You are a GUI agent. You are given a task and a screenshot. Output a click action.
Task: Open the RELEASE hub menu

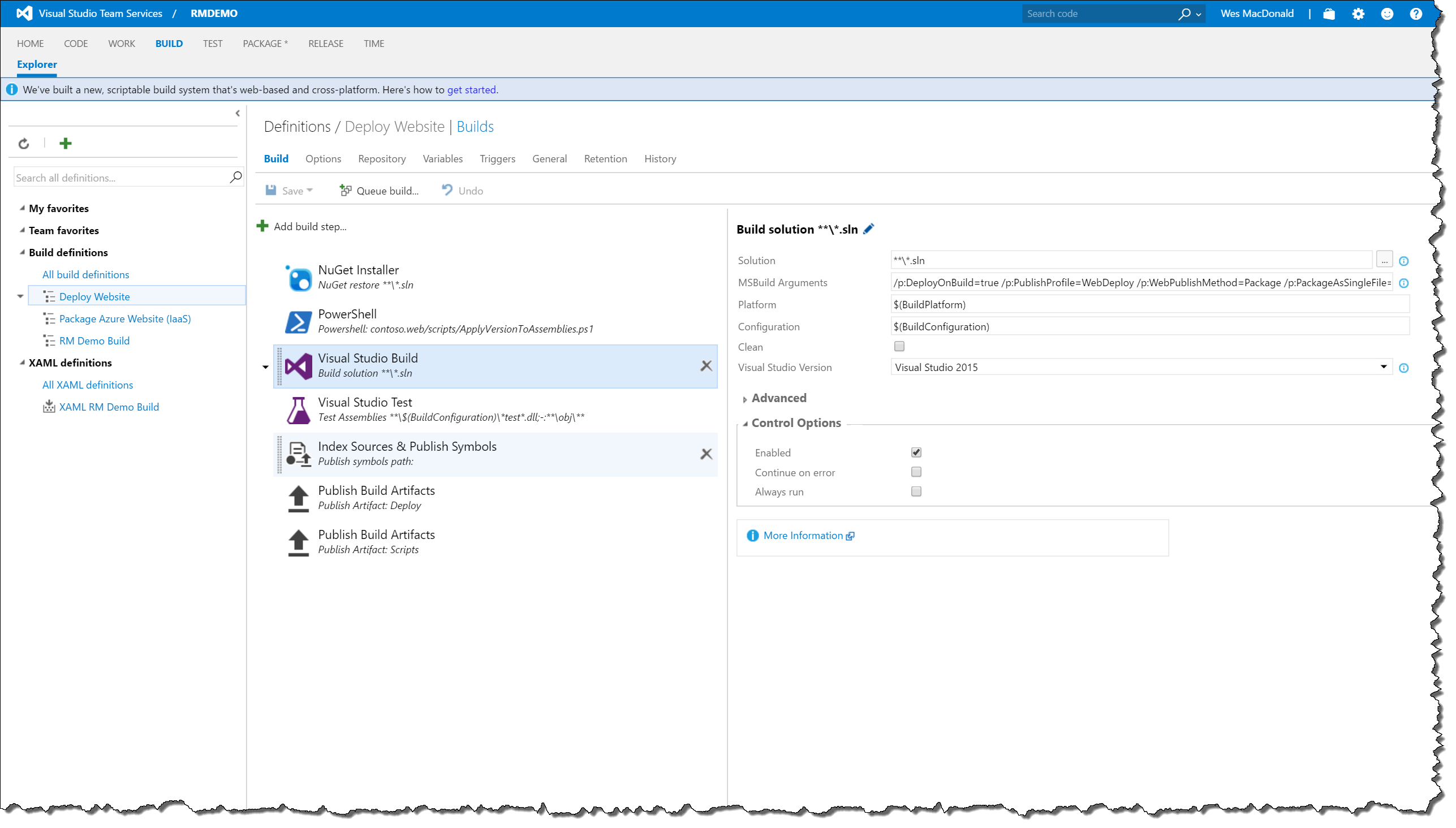point(325,43)
